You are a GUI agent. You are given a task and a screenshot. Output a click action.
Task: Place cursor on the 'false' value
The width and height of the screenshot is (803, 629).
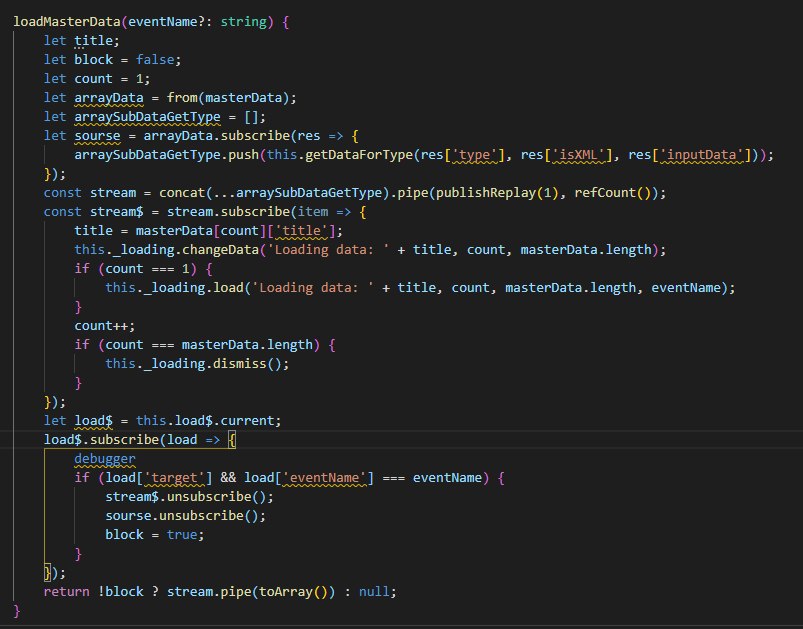[x=155, y=59]
